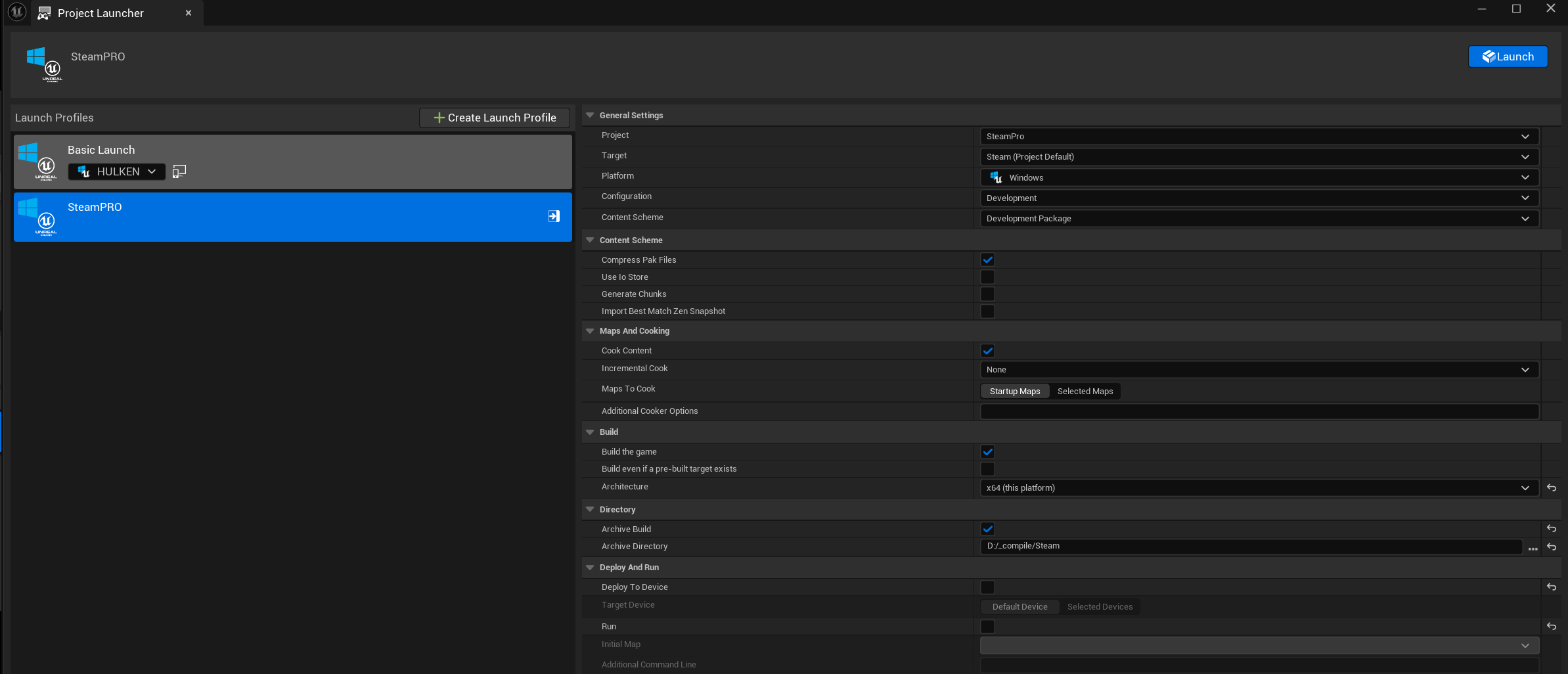Viewport: 1568px width, 674px height.
Task: Close the Project Launcher tab
Action: [x=189, y=13]
